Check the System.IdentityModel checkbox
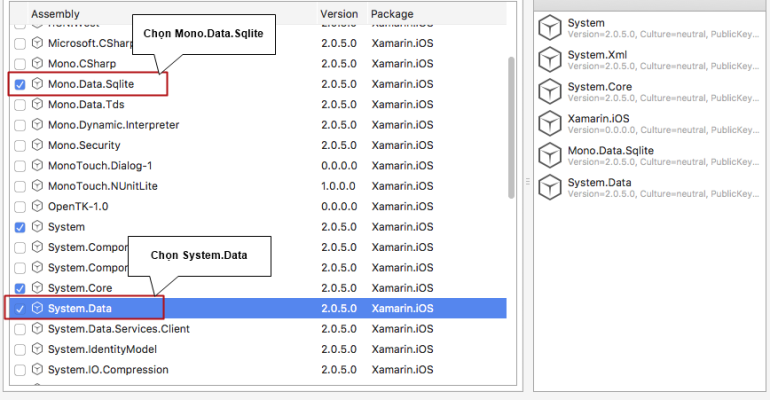770x400 pixels. (20, 350)
